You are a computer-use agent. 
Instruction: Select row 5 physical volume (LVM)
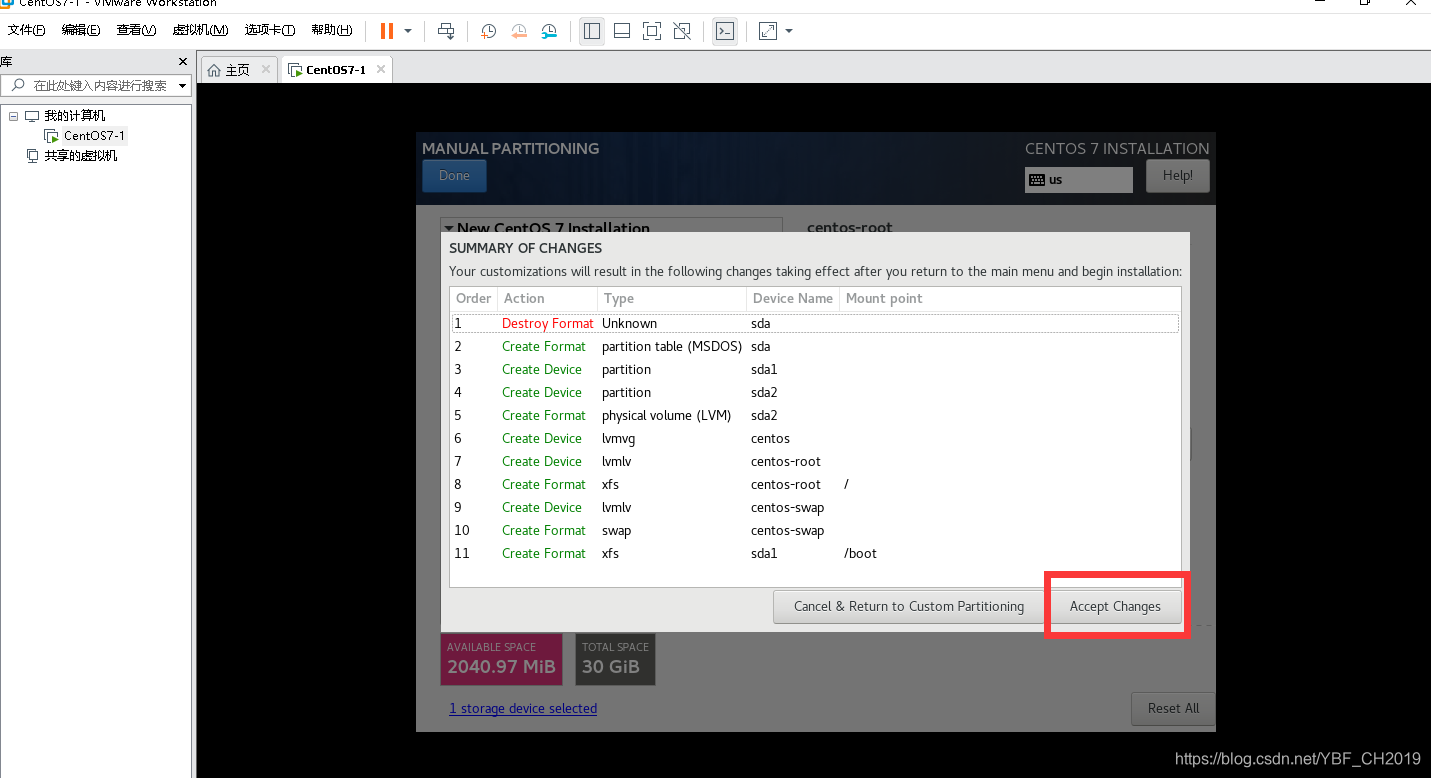(815, 415)
